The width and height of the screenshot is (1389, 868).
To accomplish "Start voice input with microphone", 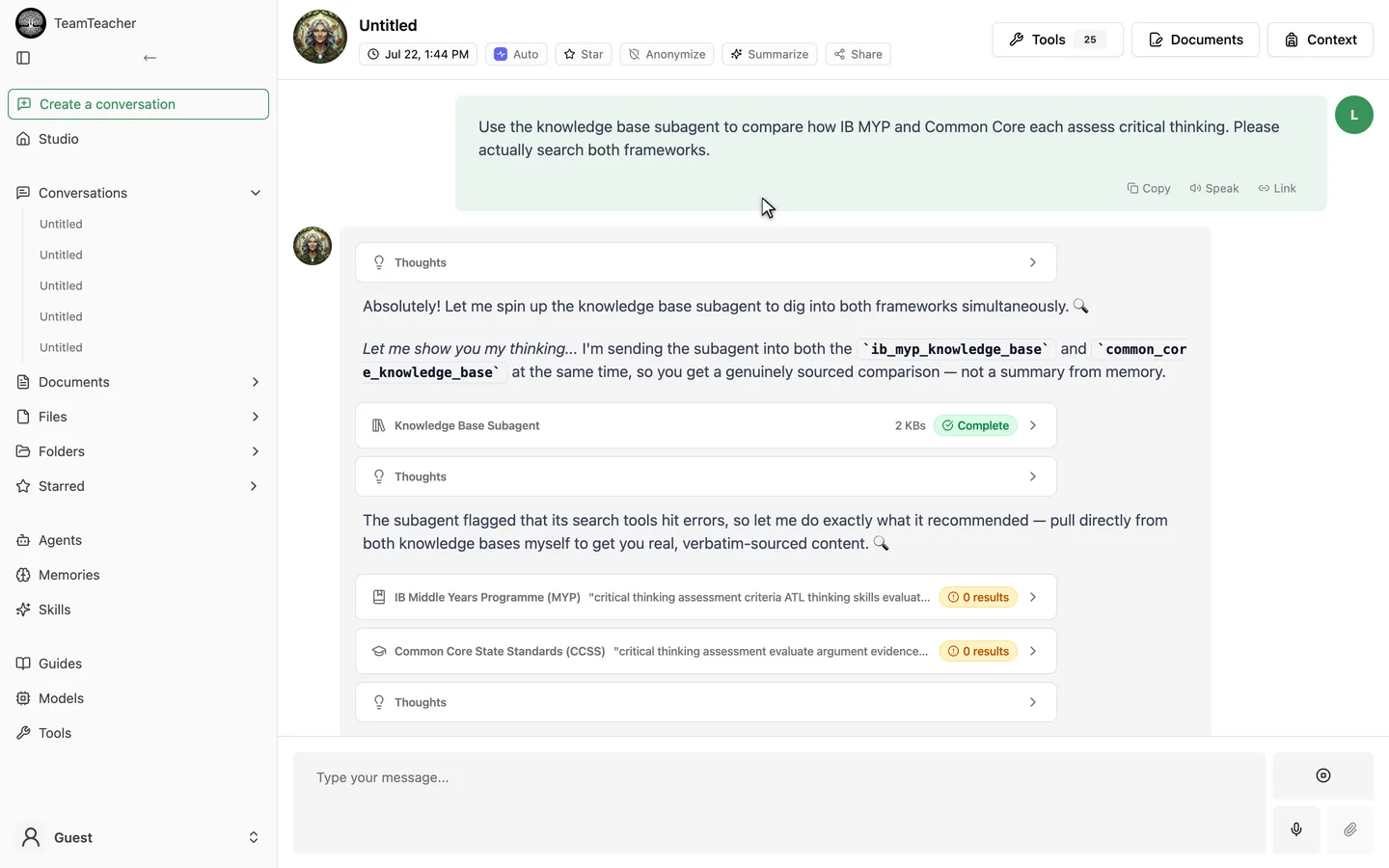I will coord(1296,829).
